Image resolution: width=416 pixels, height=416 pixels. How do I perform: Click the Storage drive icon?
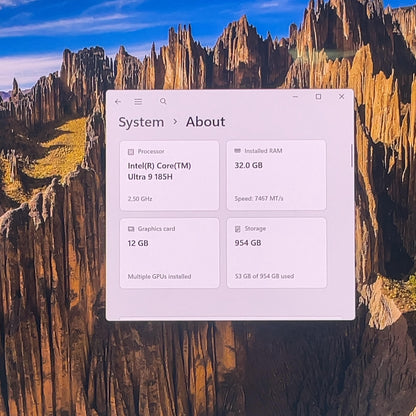238,229
